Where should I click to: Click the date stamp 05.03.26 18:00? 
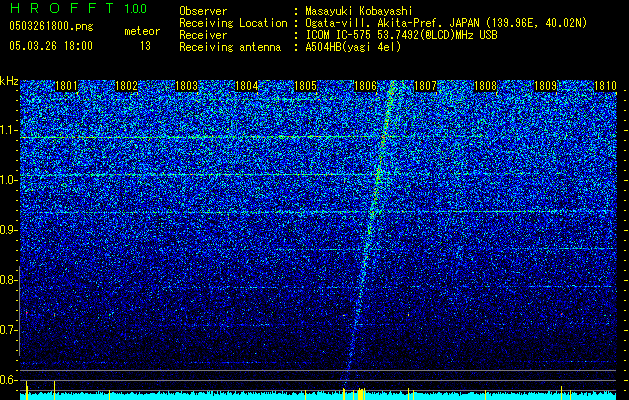51,46
